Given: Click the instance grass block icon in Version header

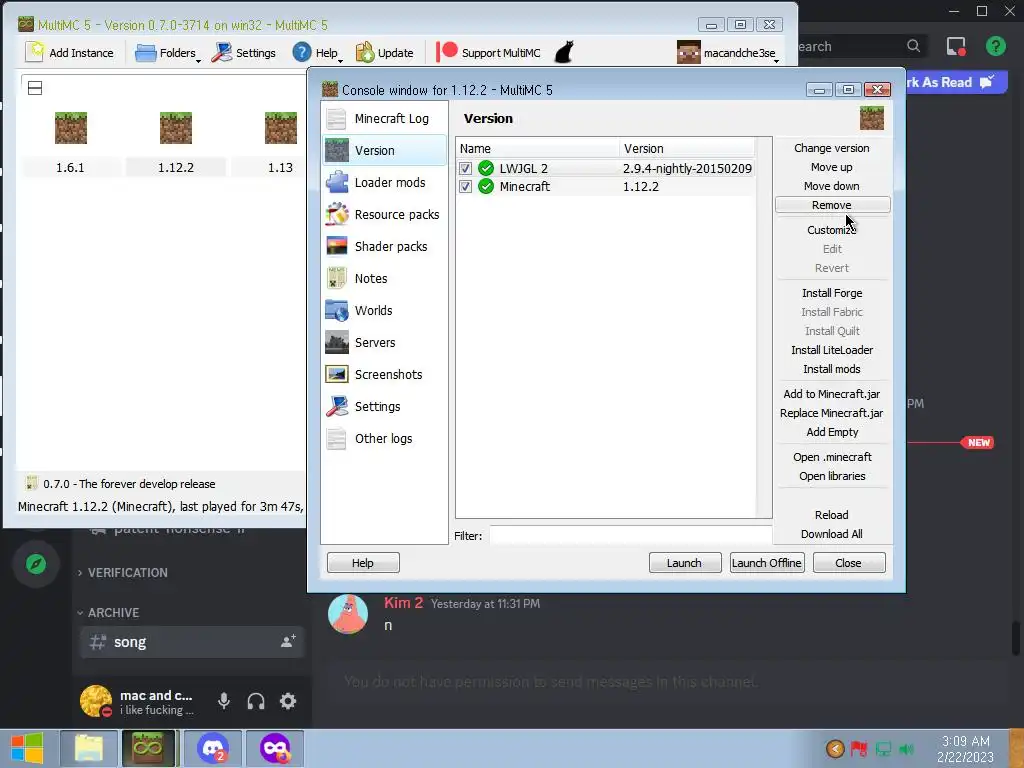Looking at the screenshot, I should [x=872, y=118].
